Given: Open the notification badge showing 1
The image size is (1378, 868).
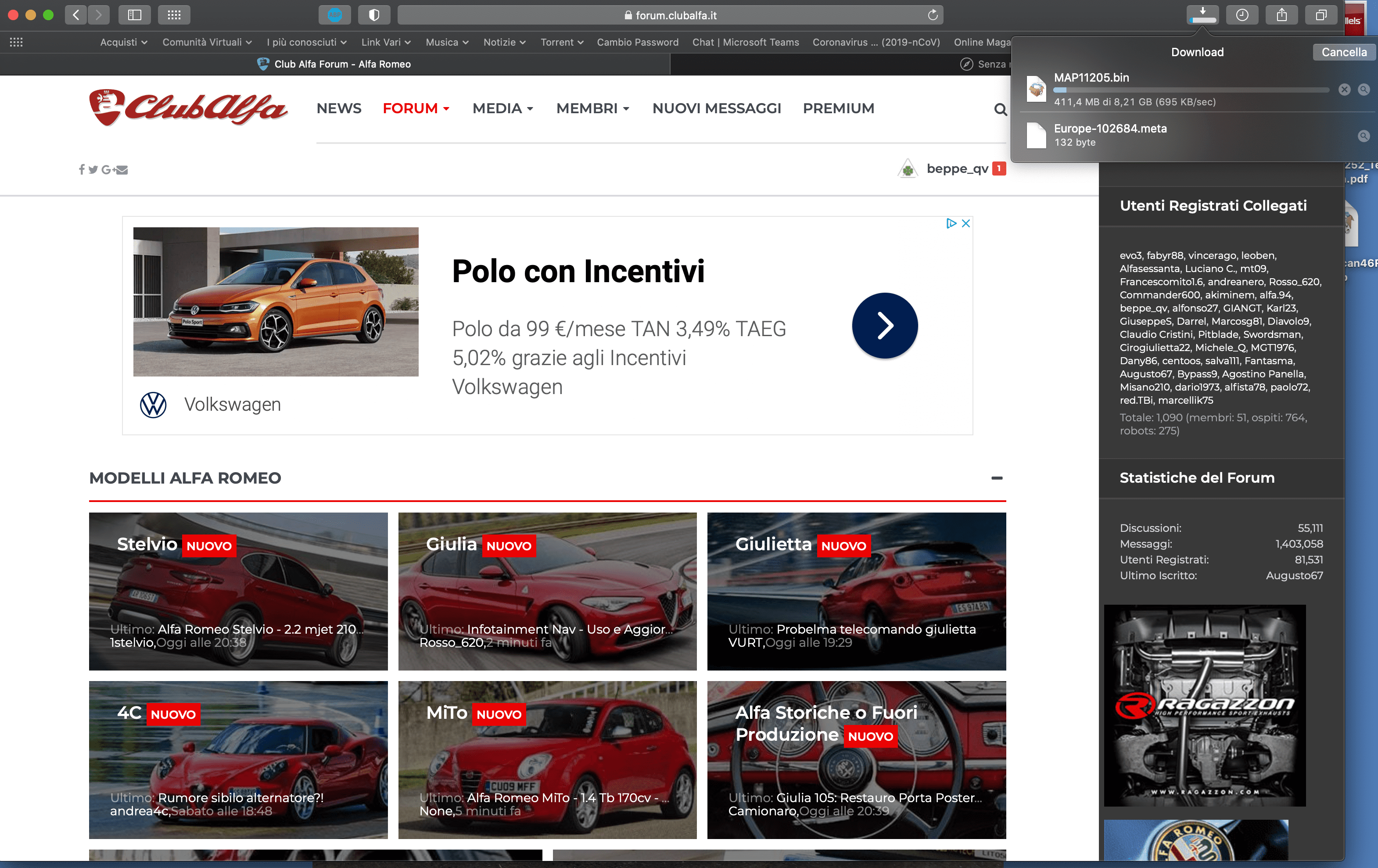Looking at the screenshot, I should click(999, 168).
